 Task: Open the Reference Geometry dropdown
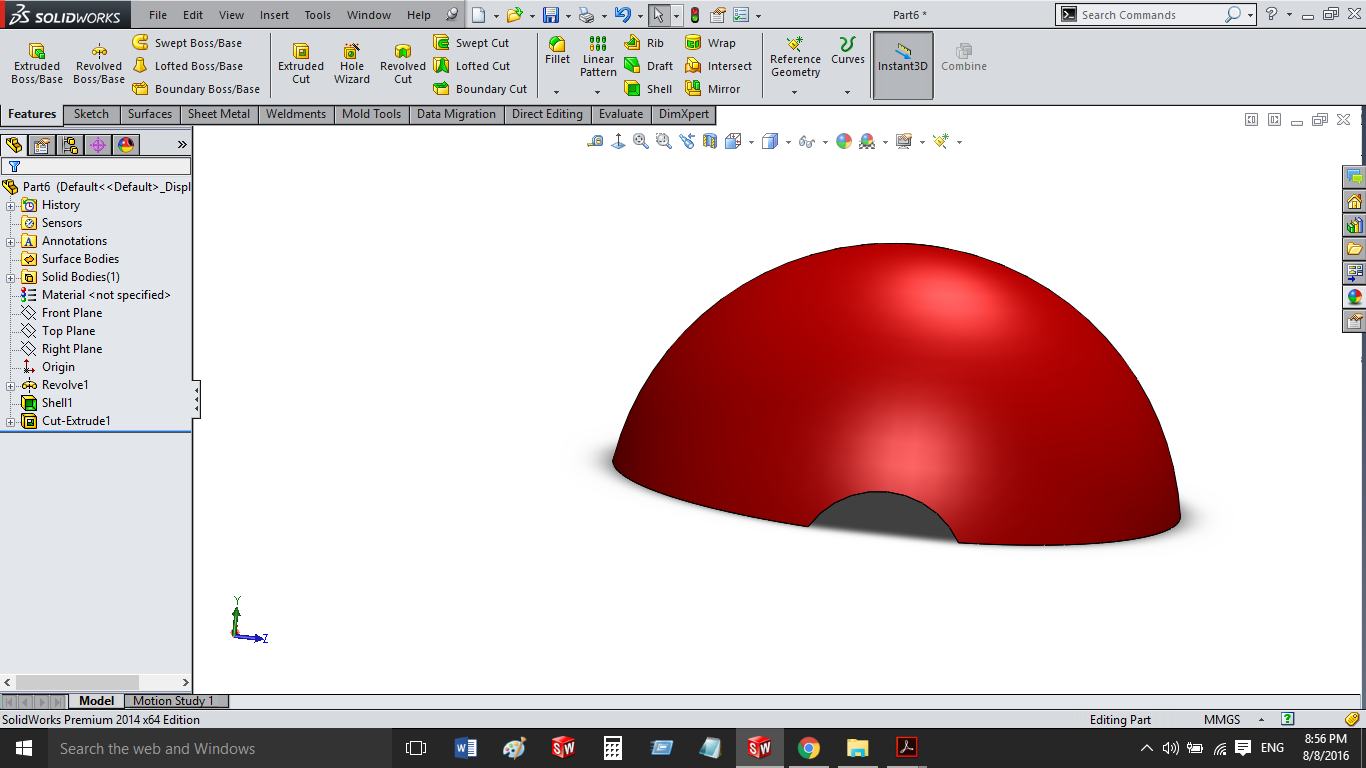(795, 92)
